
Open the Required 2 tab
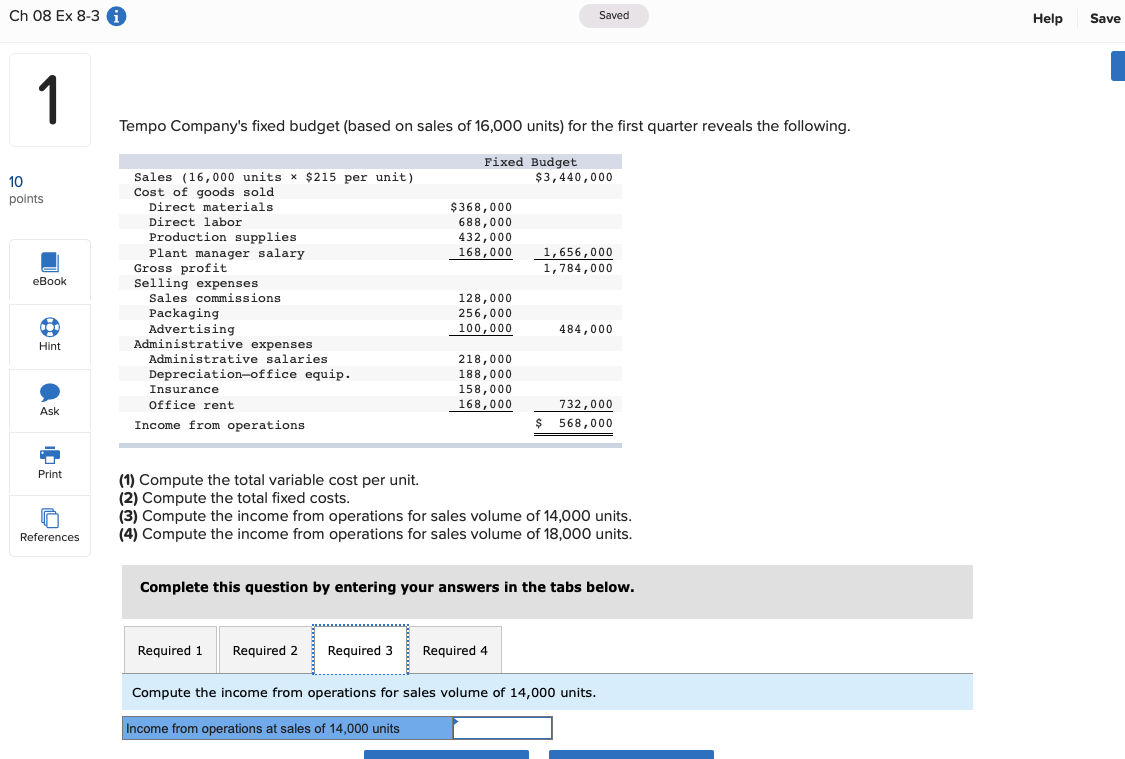click(x=265, y=650)
